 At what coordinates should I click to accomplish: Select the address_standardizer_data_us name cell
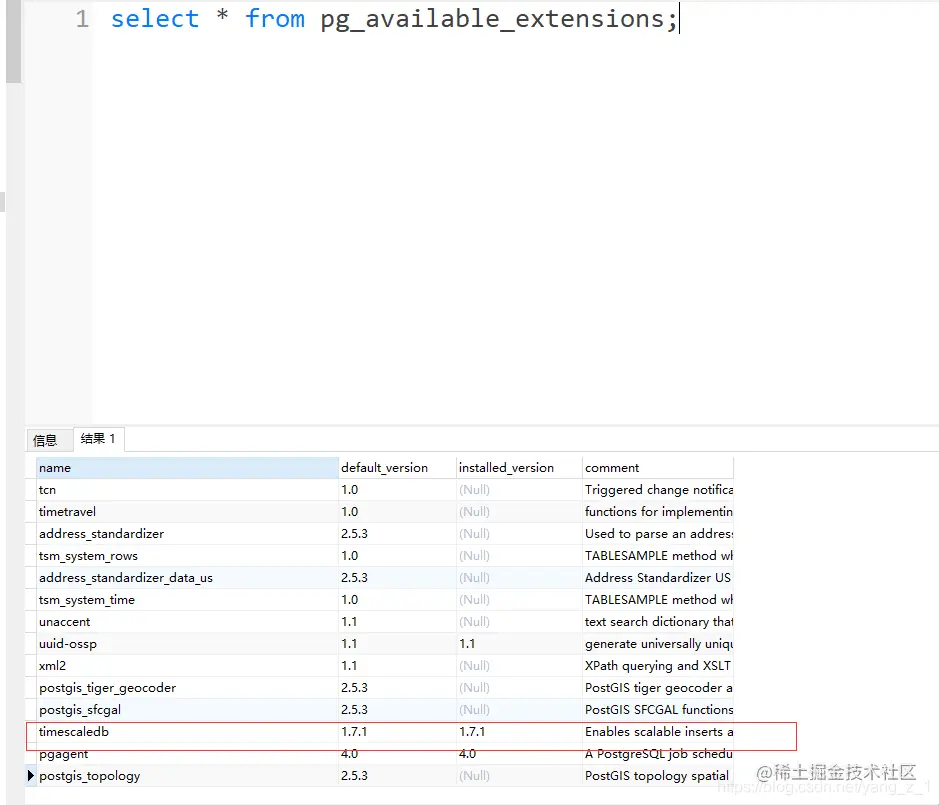pyautogui.click(x=187, y=578)
